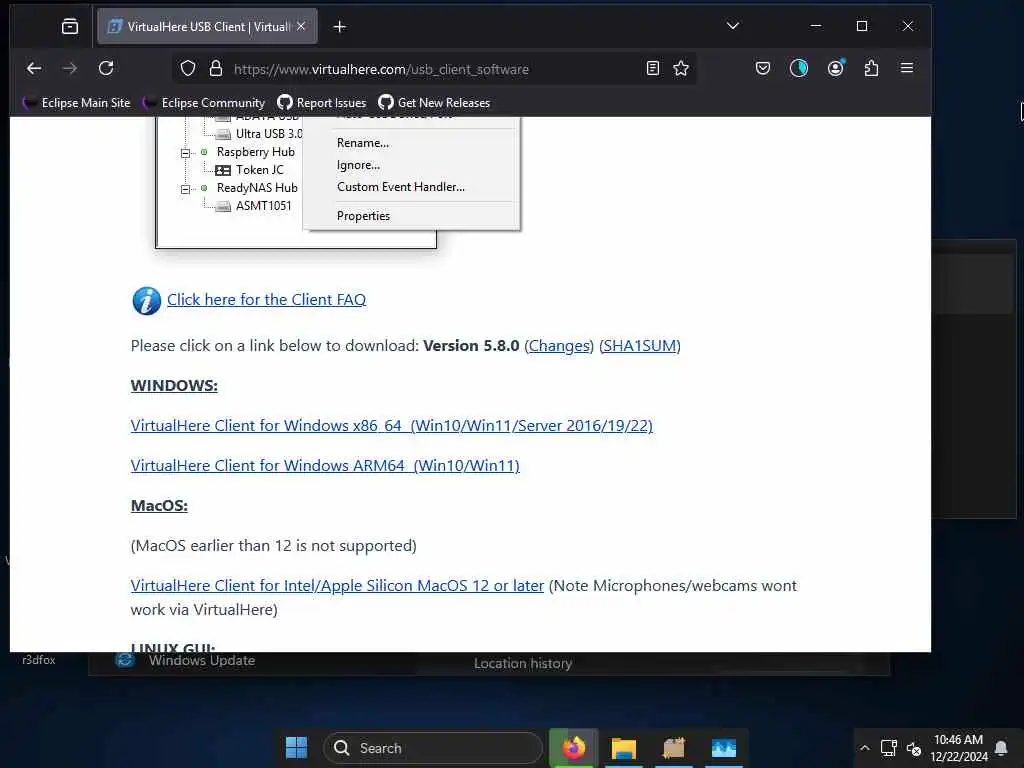Open the Extensions puzzle piece icon
The image size is (1024, 768).
871,68
